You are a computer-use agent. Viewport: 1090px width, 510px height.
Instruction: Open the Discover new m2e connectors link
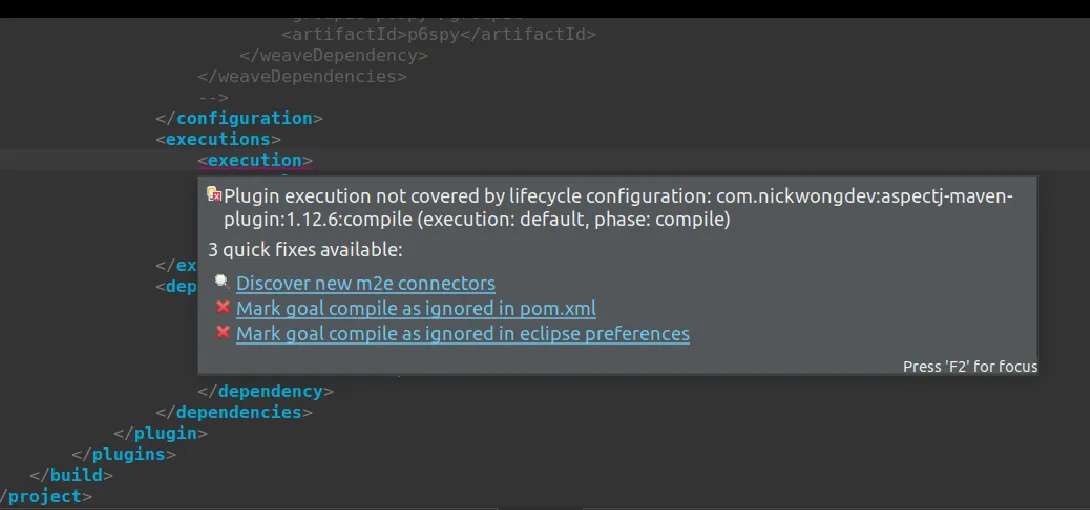pyautogui.click(x=365, y=283)
